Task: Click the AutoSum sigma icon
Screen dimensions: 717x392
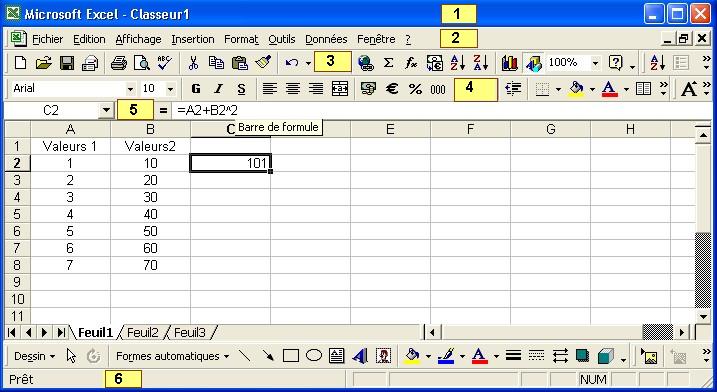Action: point(388,63)
